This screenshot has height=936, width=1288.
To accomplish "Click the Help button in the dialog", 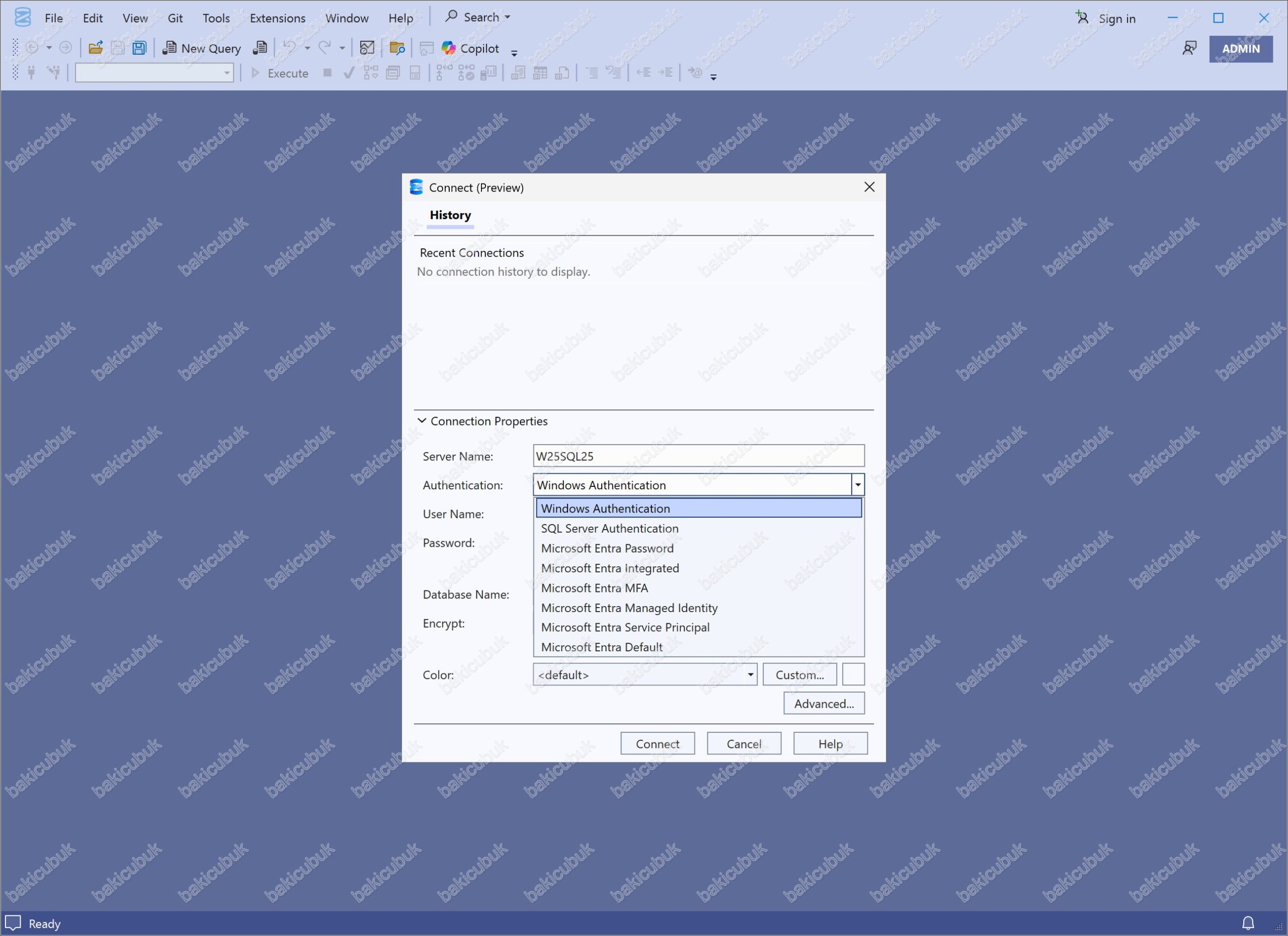I will click(830, 743).
